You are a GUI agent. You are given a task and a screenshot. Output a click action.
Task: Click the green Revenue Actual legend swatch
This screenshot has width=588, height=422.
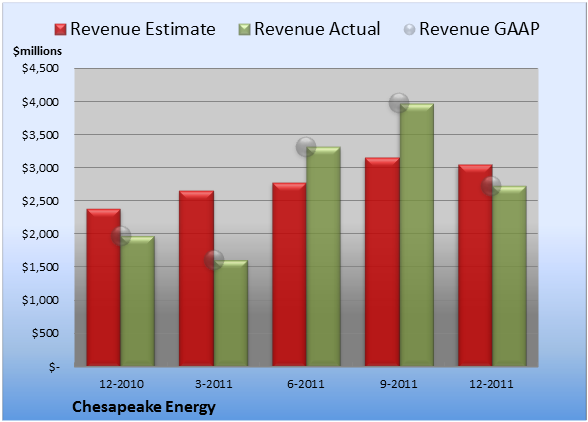(x=244, y=30)
